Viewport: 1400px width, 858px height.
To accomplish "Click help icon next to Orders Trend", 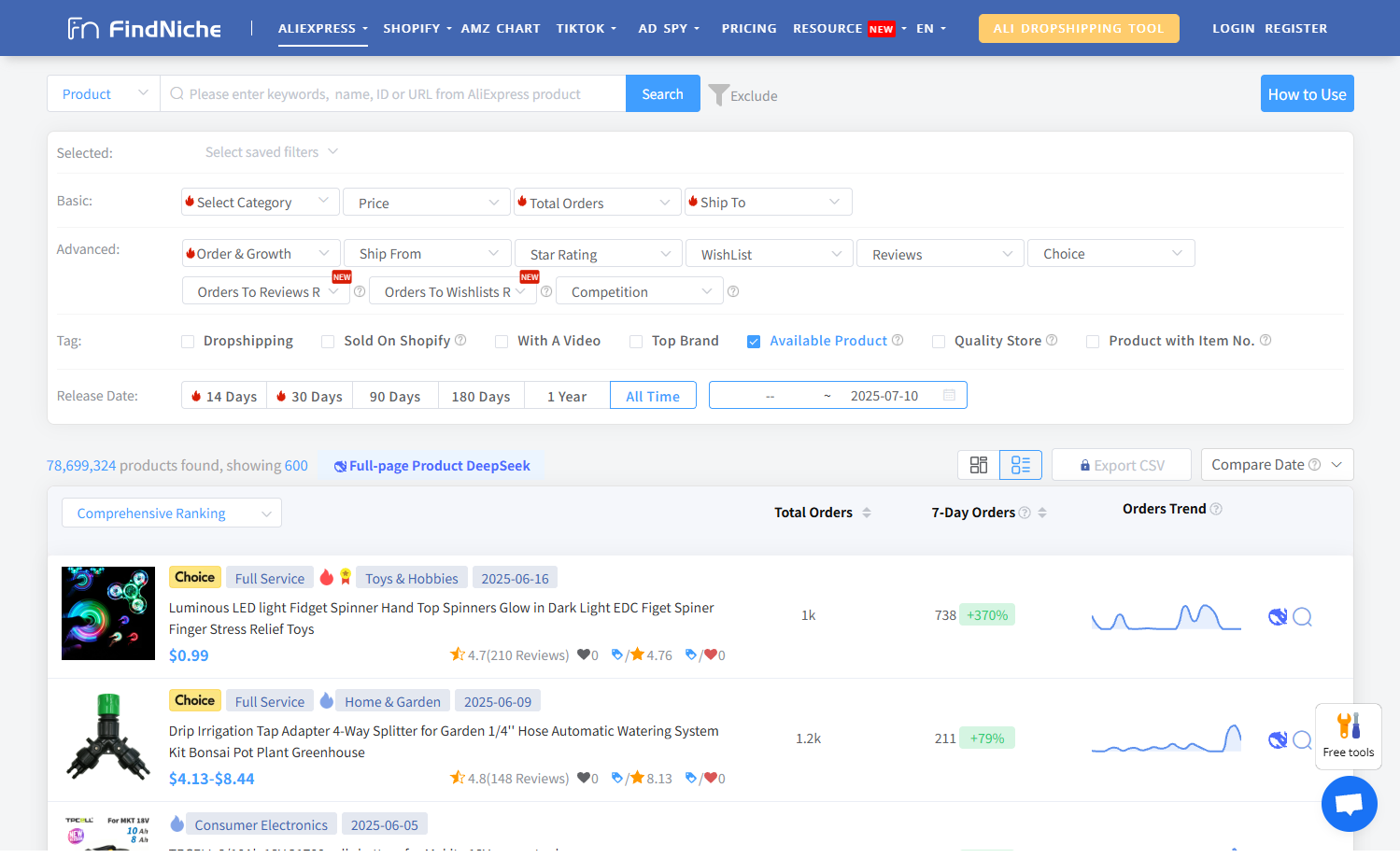I will (x=1216, y=509).
